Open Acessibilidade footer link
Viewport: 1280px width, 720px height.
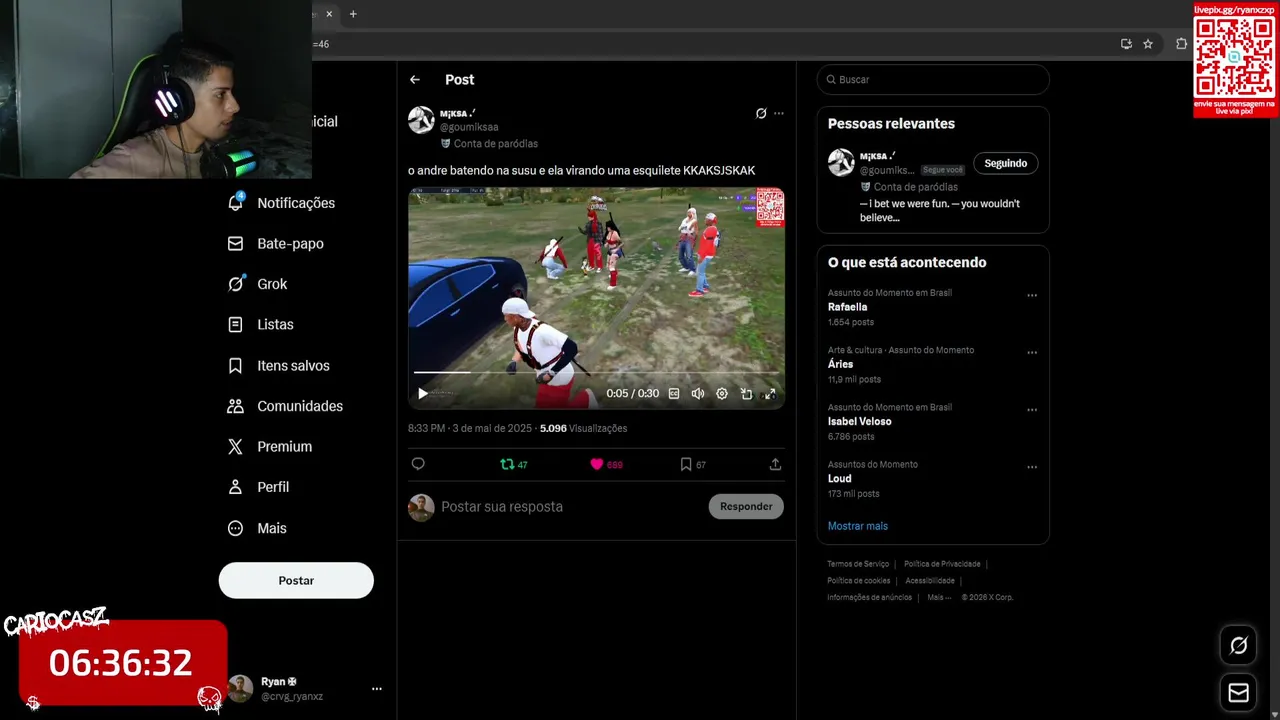(x=930, y=581)
